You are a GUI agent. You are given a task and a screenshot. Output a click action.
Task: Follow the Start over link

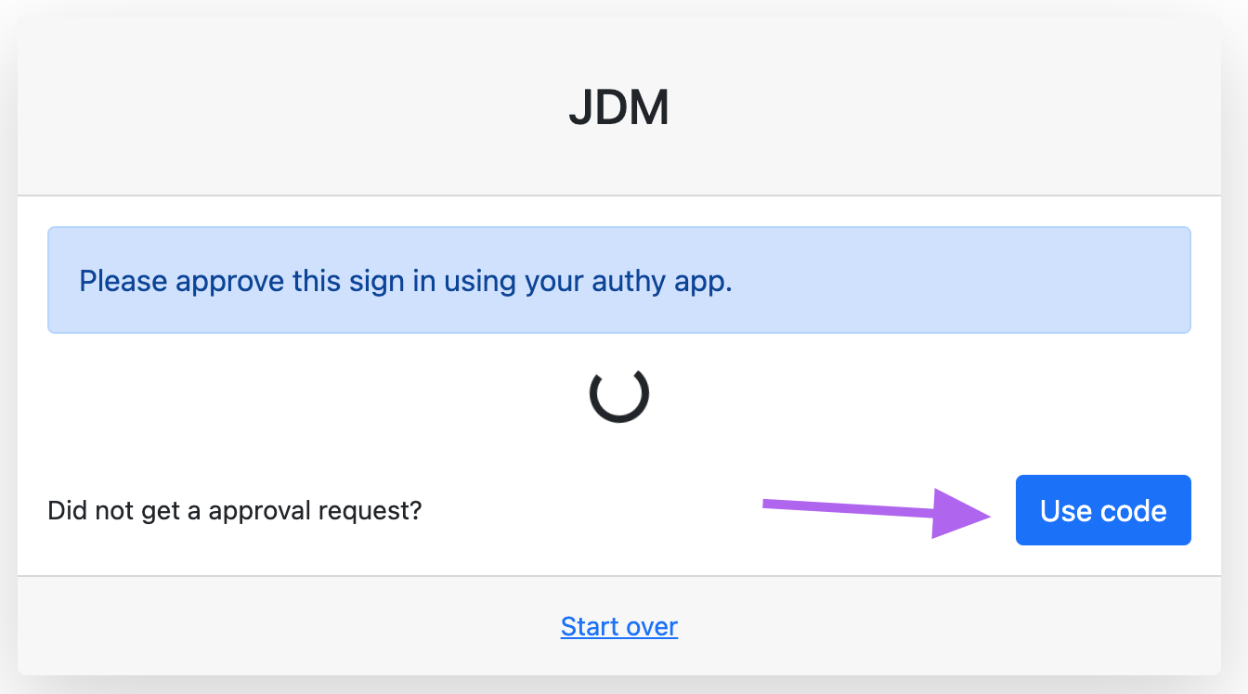click(x=619, y=627)
